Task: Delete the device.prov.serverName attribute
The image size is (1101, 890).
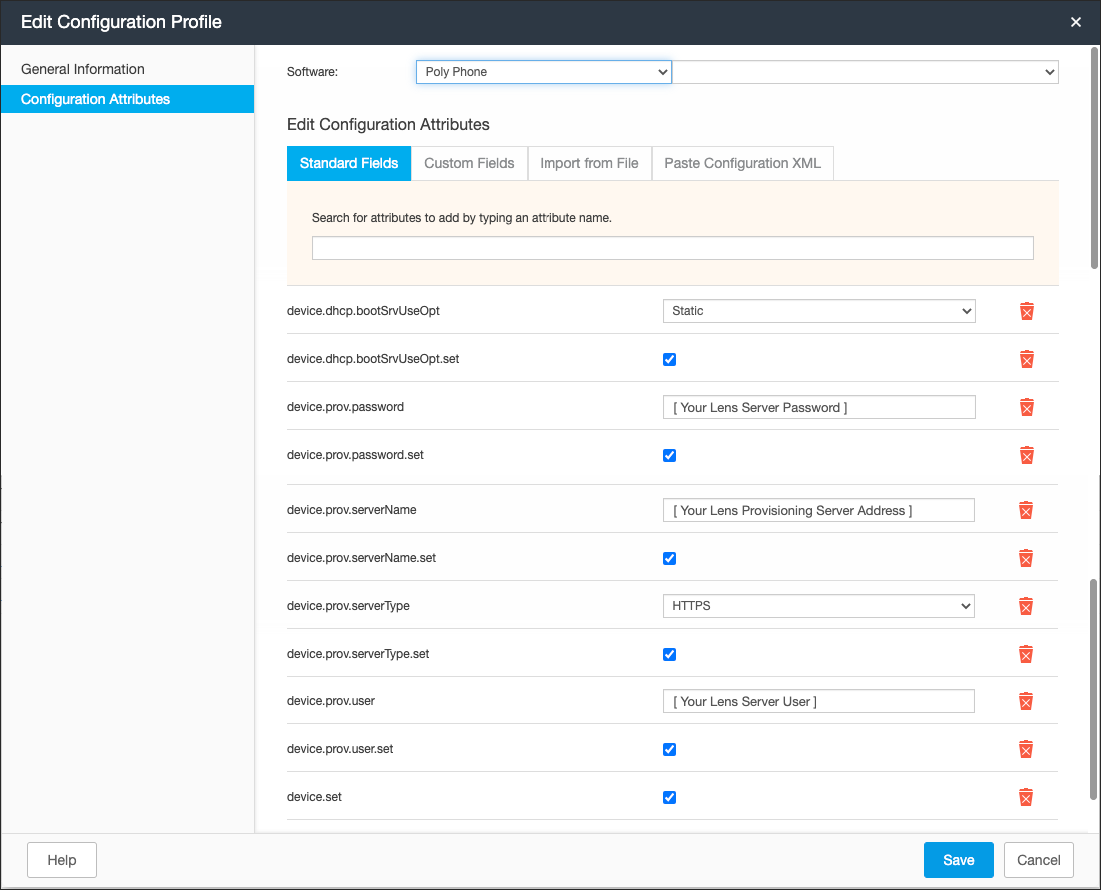Action: click(1026, 510)
